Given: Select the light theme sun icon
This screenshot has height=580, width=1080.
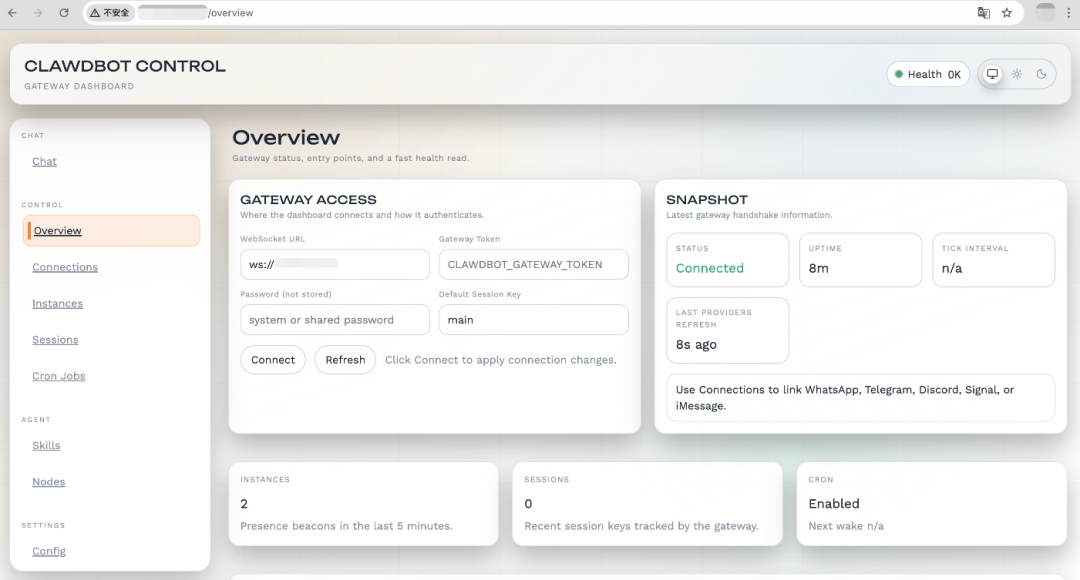Looking at the screenshot, I should pos(1017,74).
